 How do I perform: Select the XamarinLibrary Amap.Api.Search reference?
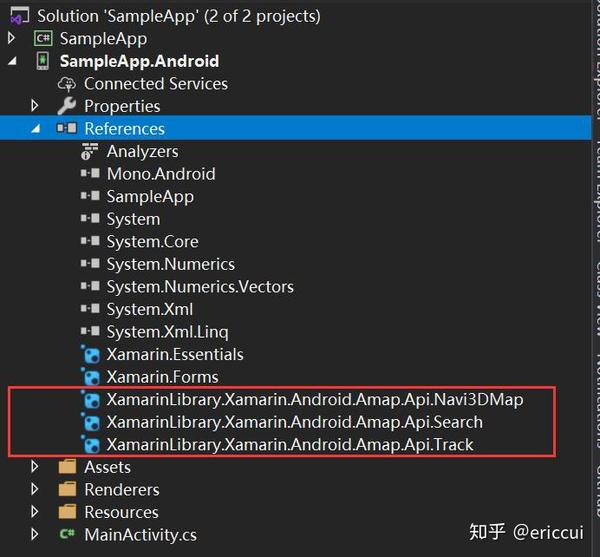pyautogui.click(x=295, y=422)
